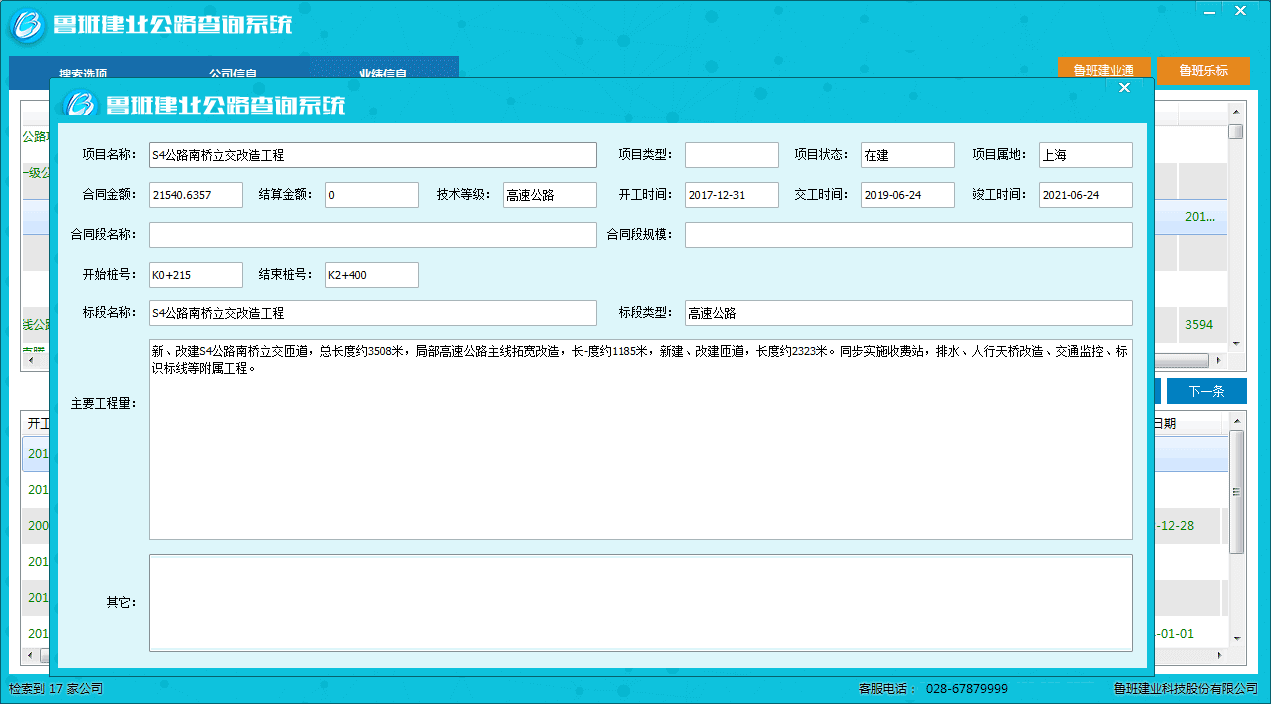Screen dimensions: 1271x704
Task: Click into the 其它 text box
Action: (x=640, y=602)
